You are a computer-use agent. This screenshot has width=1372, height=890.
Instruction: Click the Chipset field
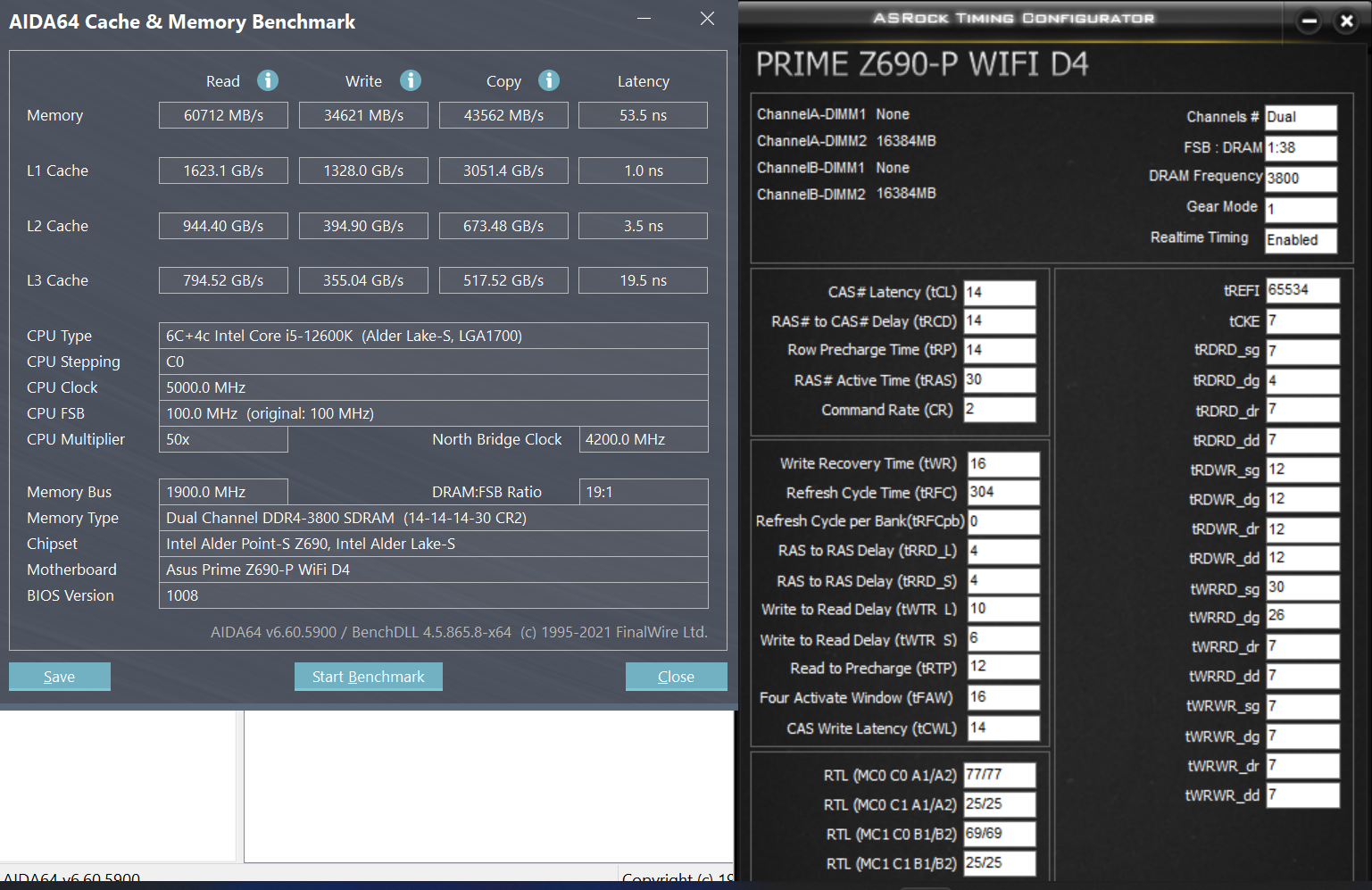[434, 544]
